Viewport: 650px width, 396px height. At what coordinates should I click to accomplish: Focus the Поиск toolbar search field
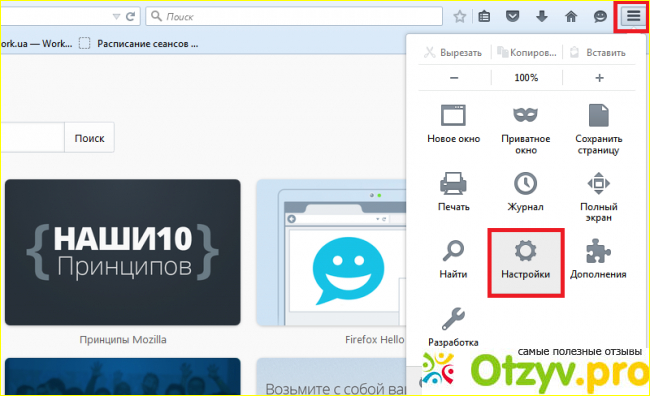pos(294,16)
